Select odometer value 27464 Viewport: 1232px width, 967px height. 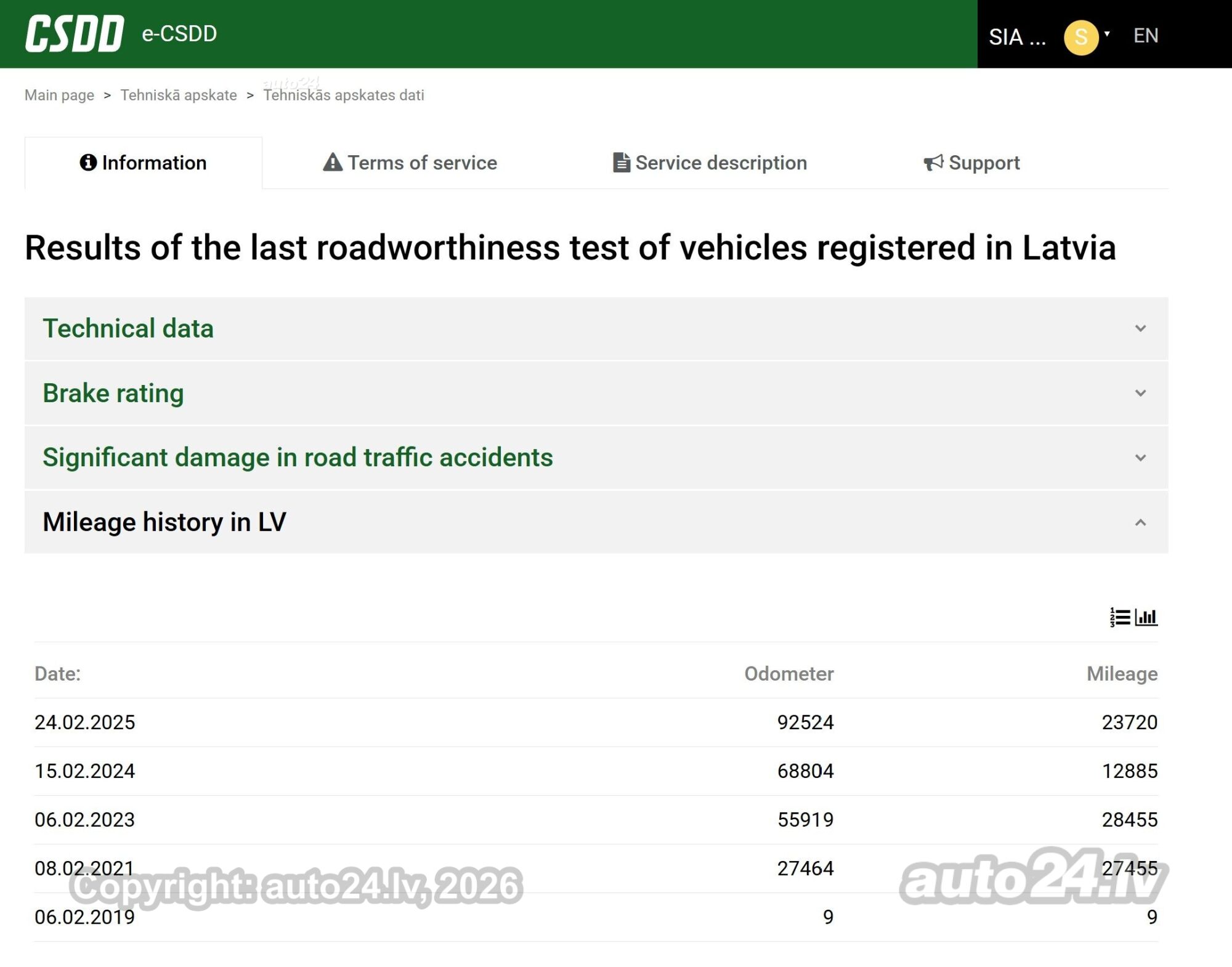[806, 868]
